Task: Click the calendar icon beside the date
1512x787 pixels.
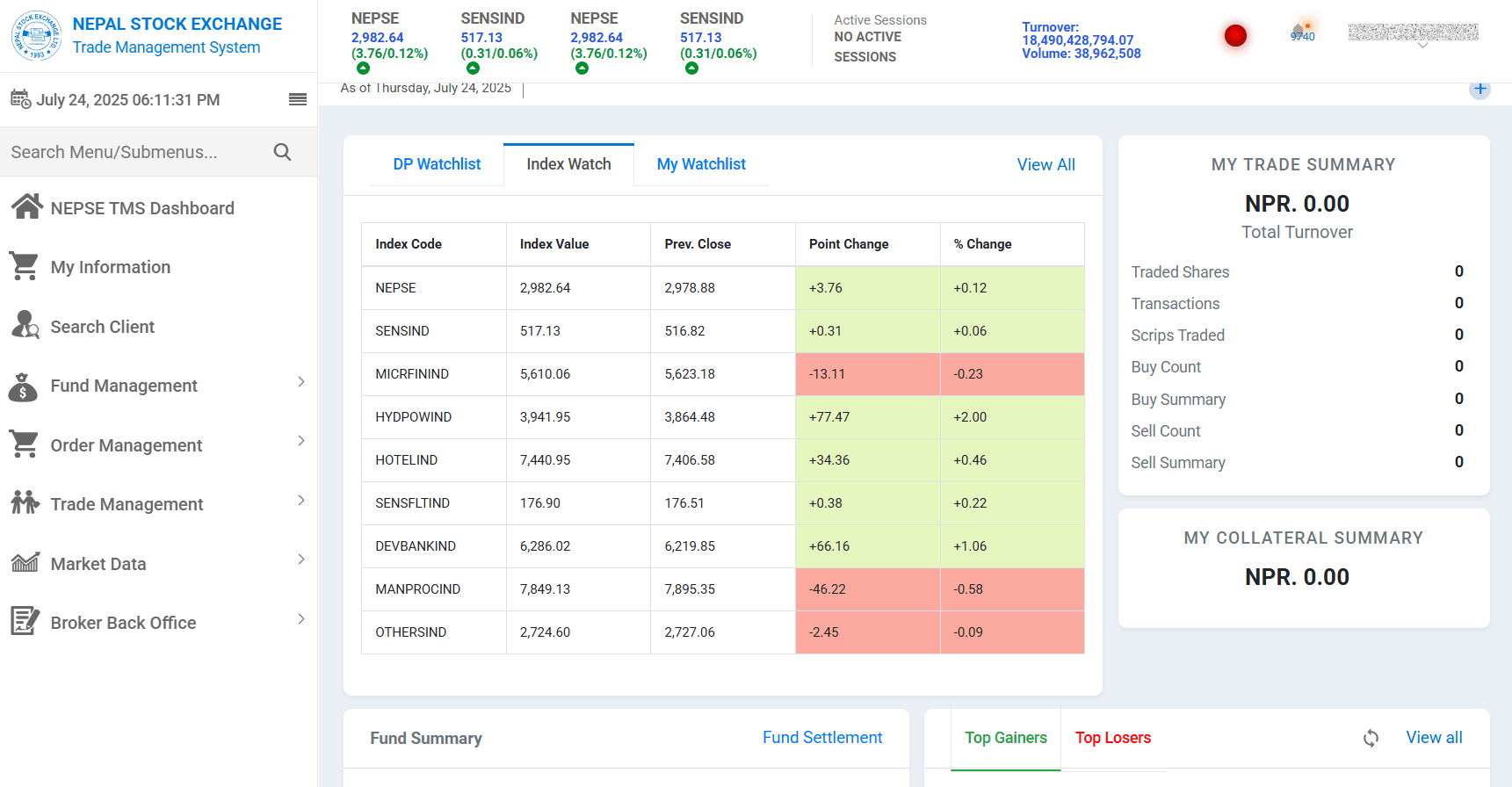Action: [20, 98]
